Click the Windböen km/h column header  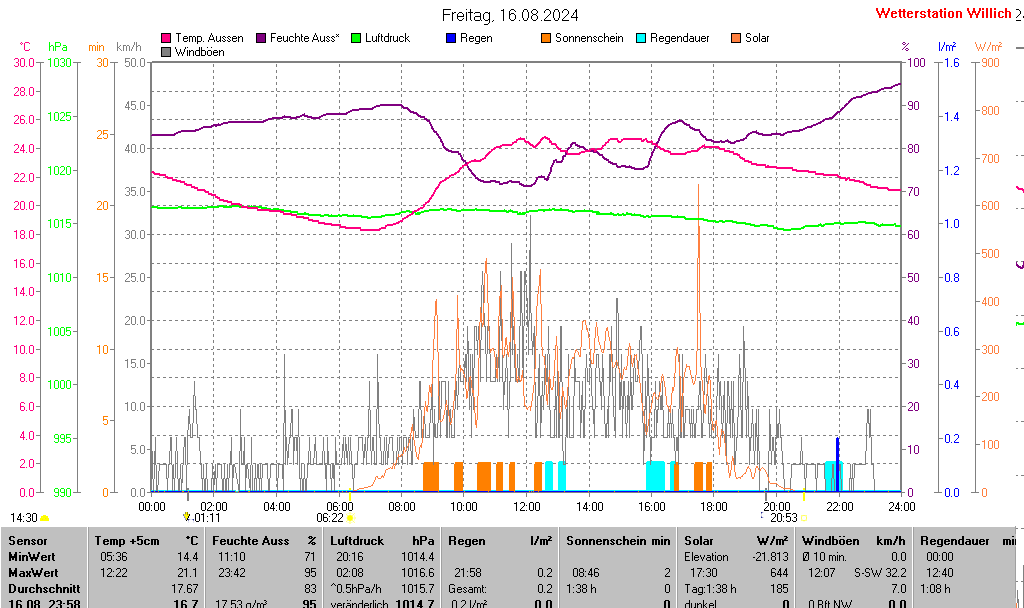pos(853,541)
